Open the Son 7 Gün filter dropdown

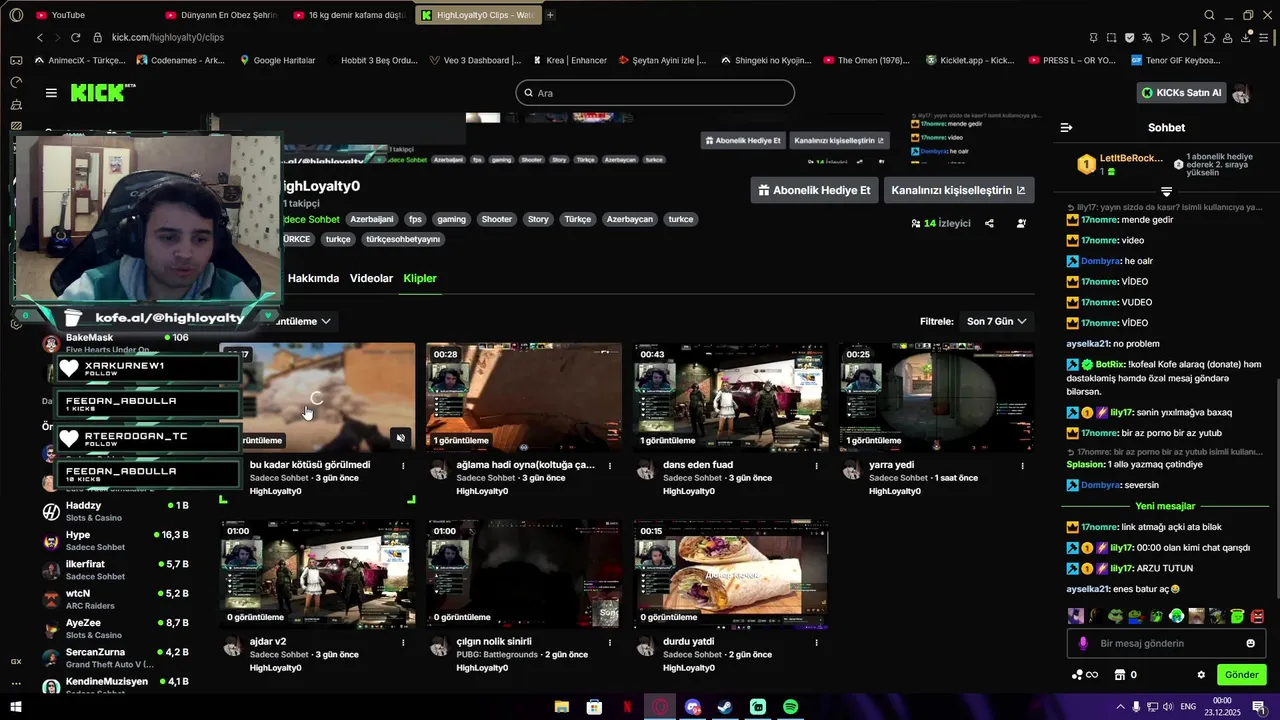tap(996, 321)
